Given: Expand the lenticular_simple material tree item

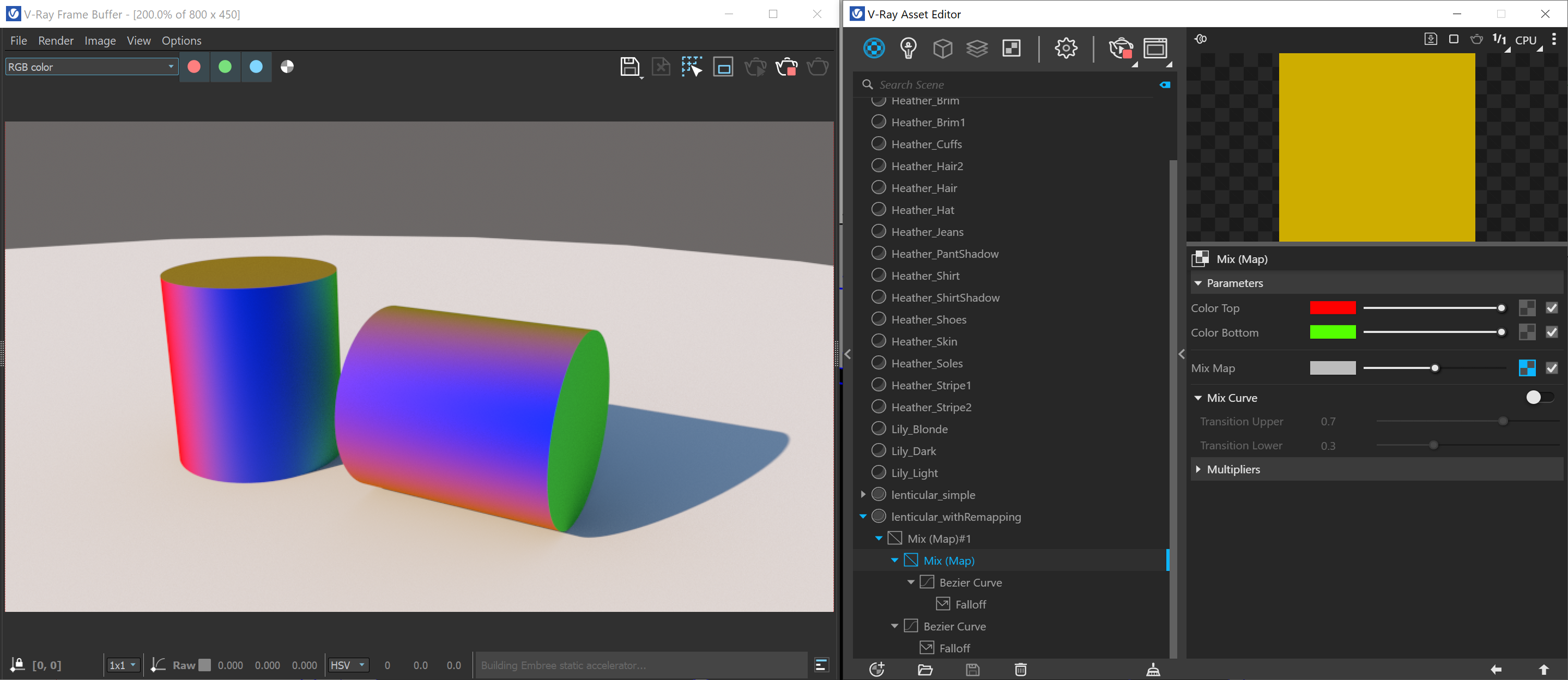Looking at the screenshot, I should pyautogui.click(x=863, y=494).
